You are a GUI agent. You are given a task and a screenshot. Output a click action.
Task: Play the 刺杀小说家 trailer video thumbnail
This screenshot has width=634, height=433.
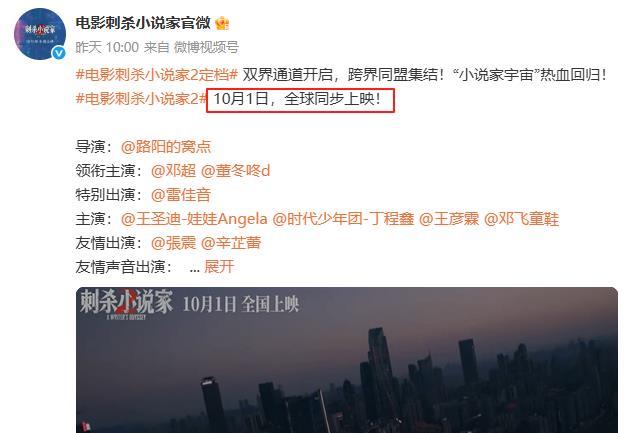click(x=347, y=360)
